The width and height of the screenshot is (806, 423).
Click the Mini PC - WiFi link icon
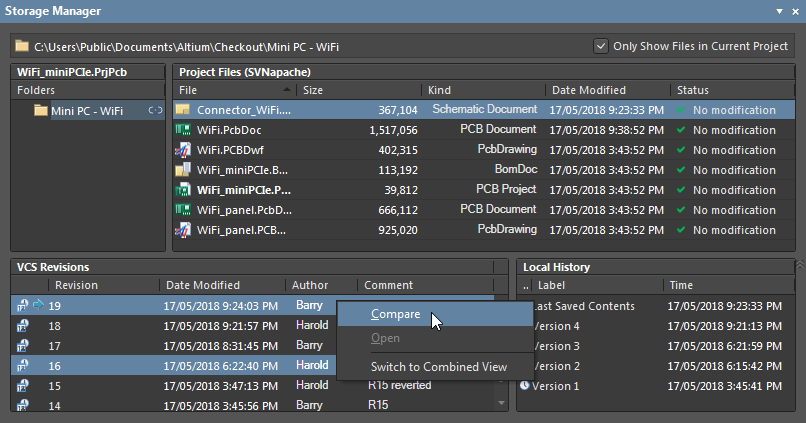[x=155, y=110]
